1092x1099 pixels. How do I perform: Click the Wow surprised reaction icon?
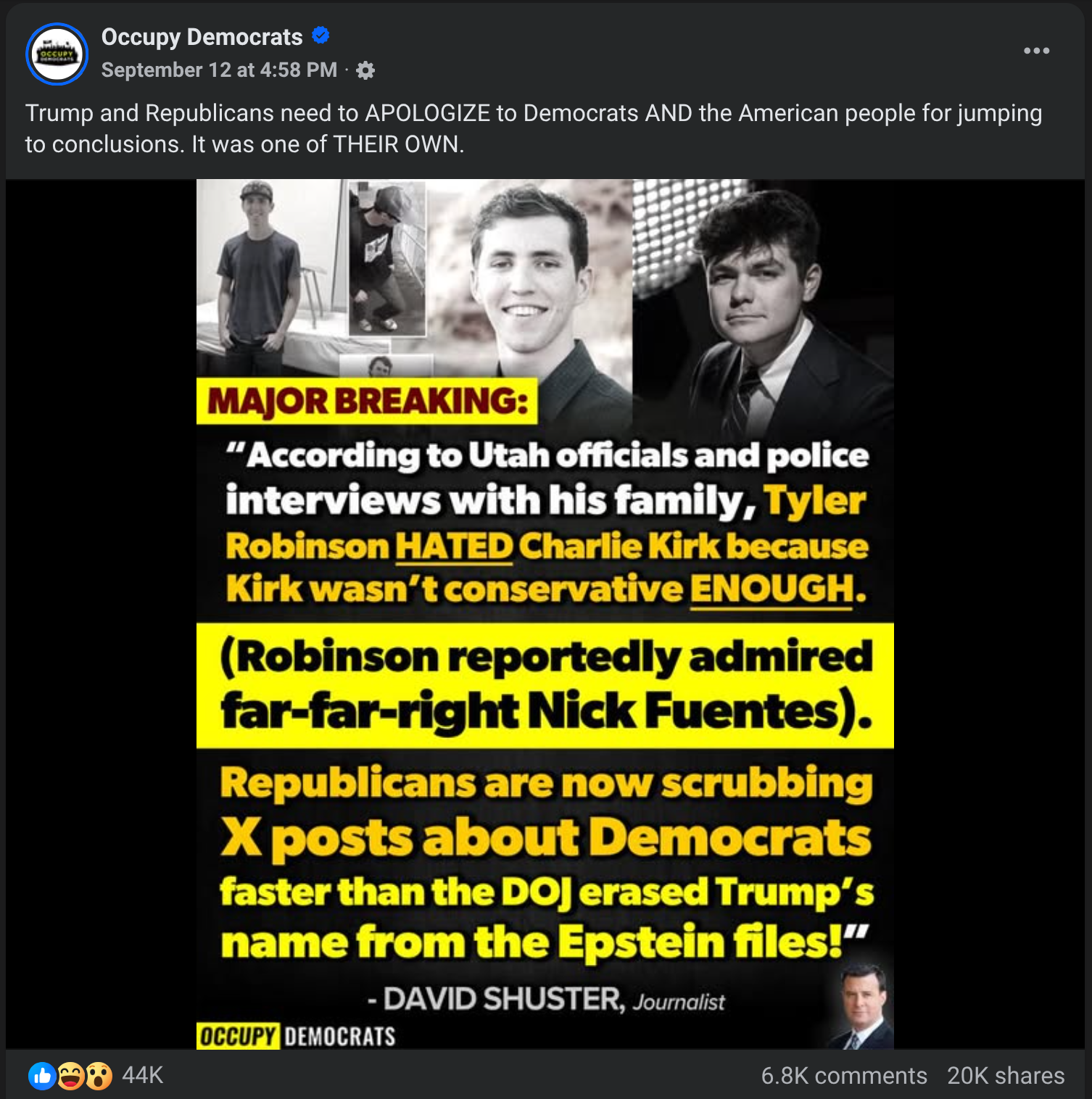(99, 1076)
